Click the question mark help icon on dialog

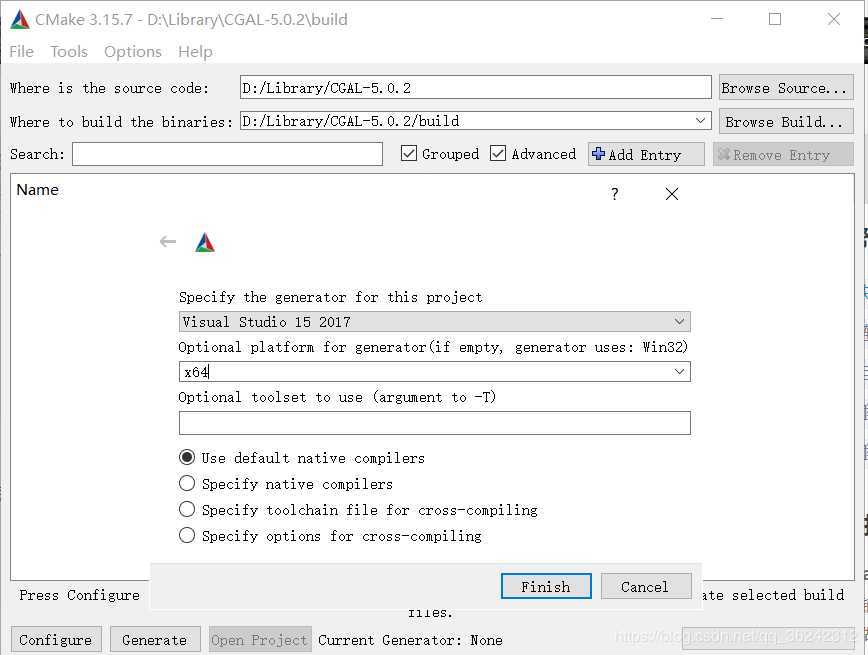(x=614, y=194)
